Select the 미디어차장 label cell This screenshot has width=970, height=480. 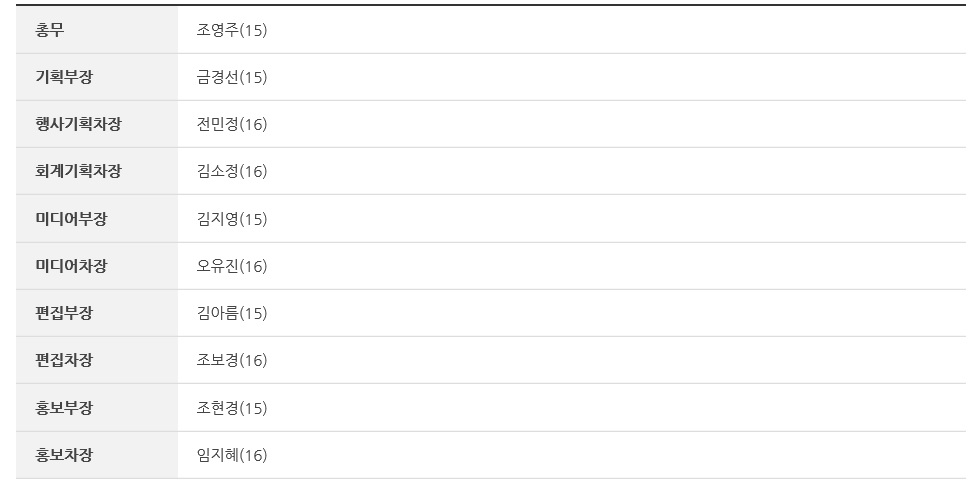pos(71,266)
